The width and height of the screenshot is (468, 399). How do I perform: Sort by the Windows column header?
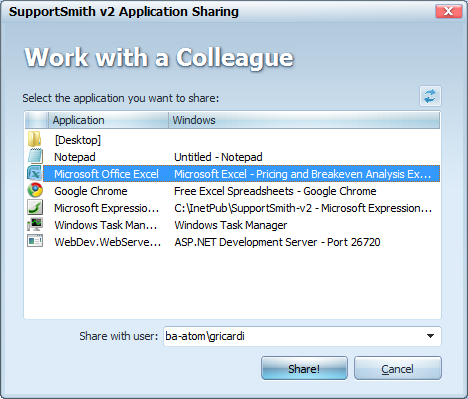pos(304,120)
